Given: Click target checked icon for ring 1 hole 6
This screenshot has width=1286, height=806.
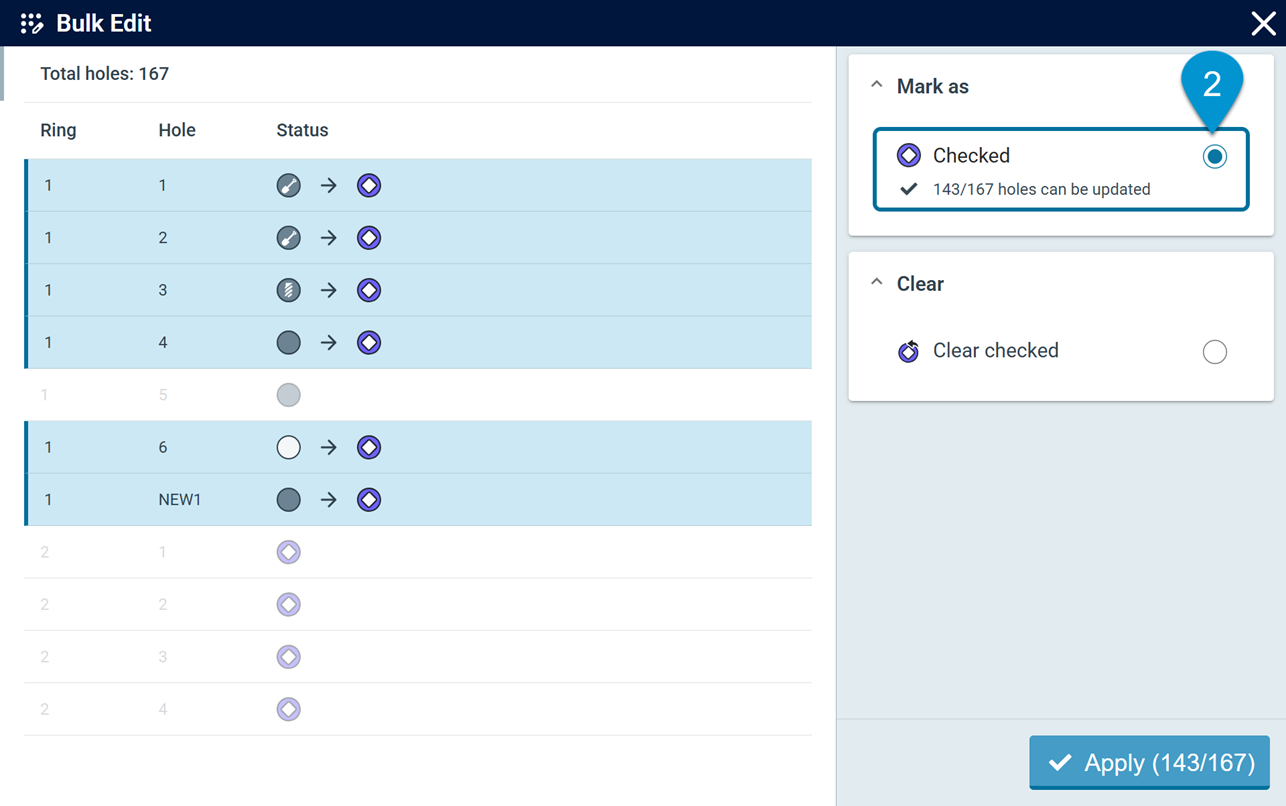Looking at the screenshot, I should tap(369, 447).
